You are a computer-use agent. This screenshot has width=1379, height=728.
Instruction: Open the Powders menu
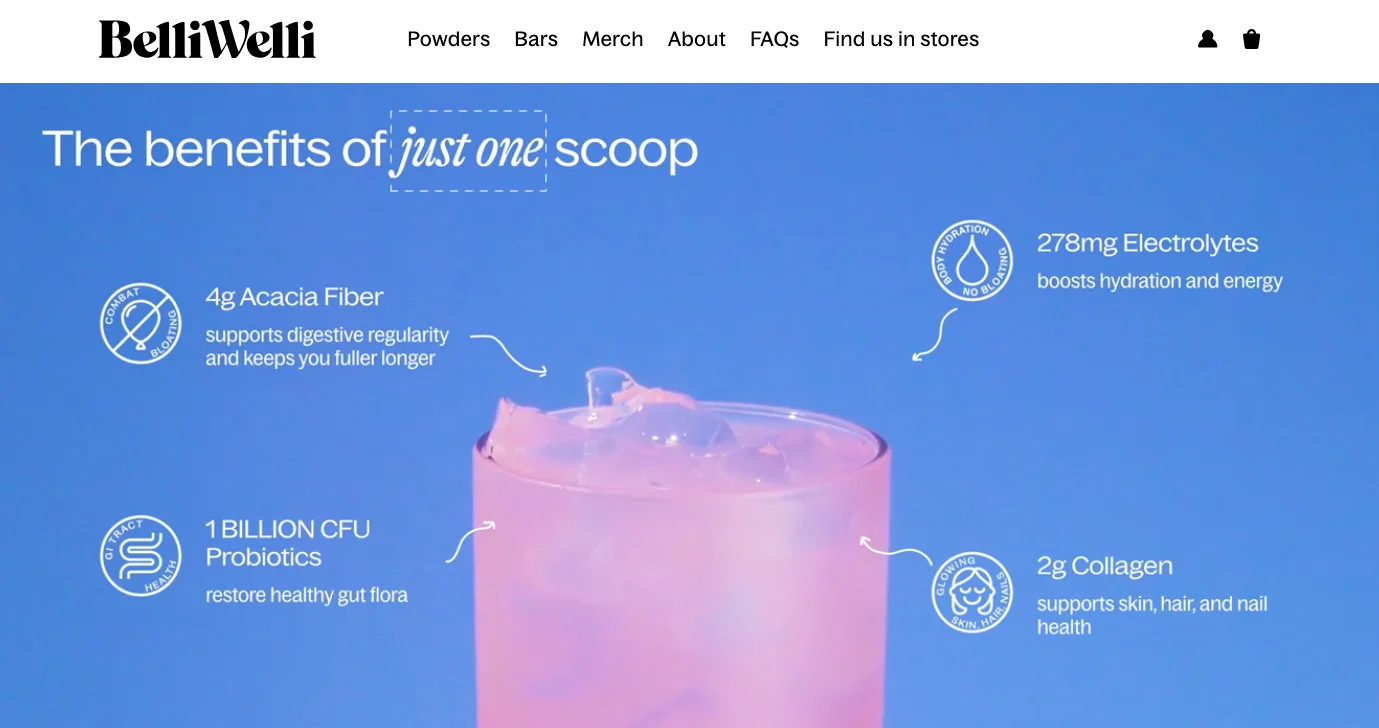tap(448, 39)
